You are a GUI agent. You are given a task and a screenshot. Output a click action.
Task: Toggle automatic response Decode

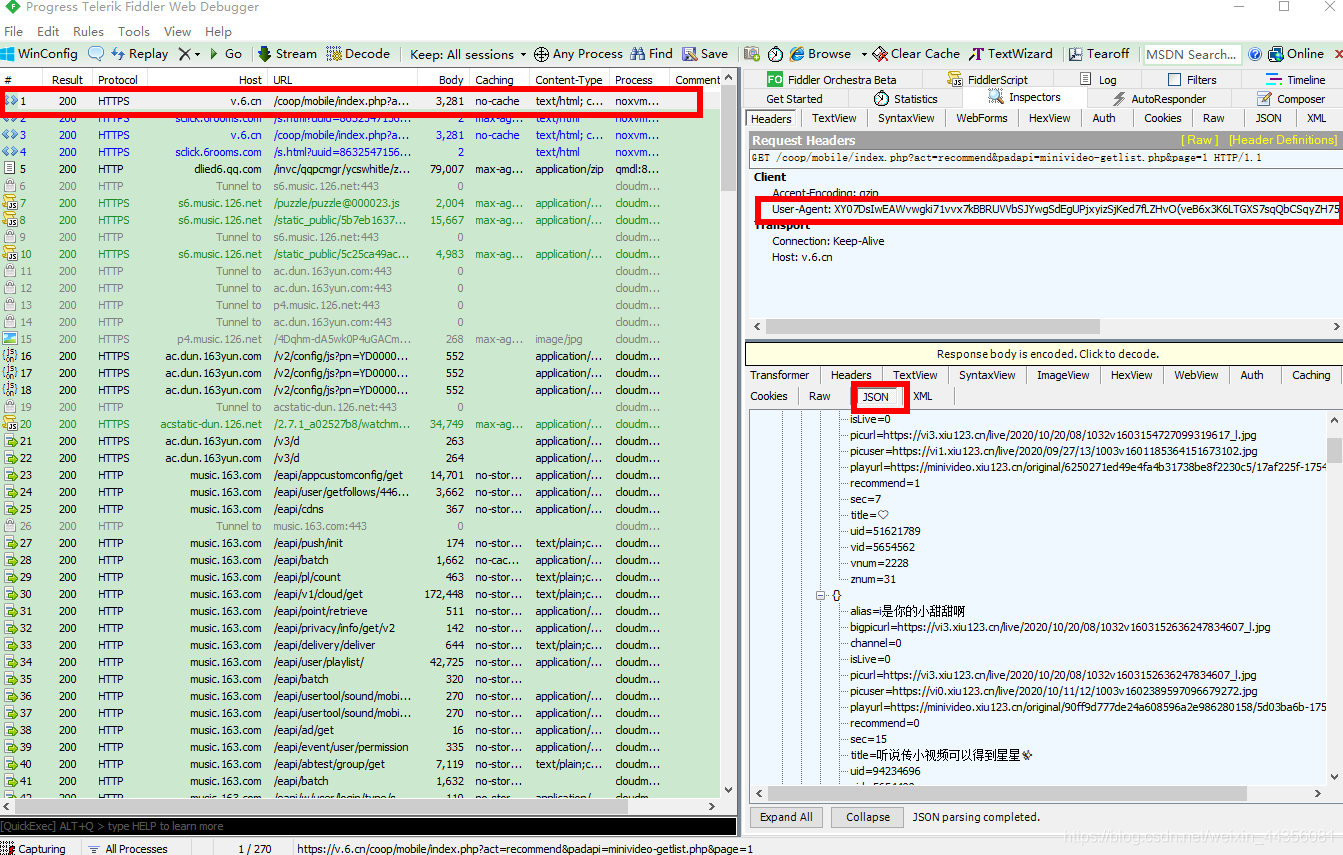pyautogui.click(x=360, y=53)
